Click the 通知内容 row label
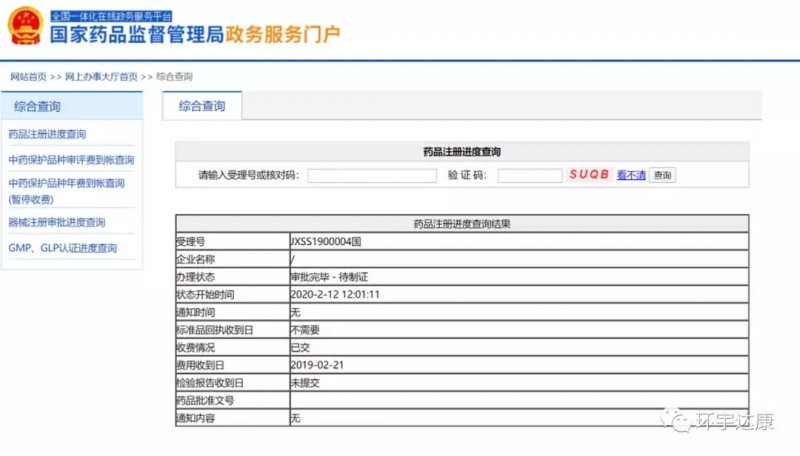Screen dimensions: 800x456 [195, 418]
